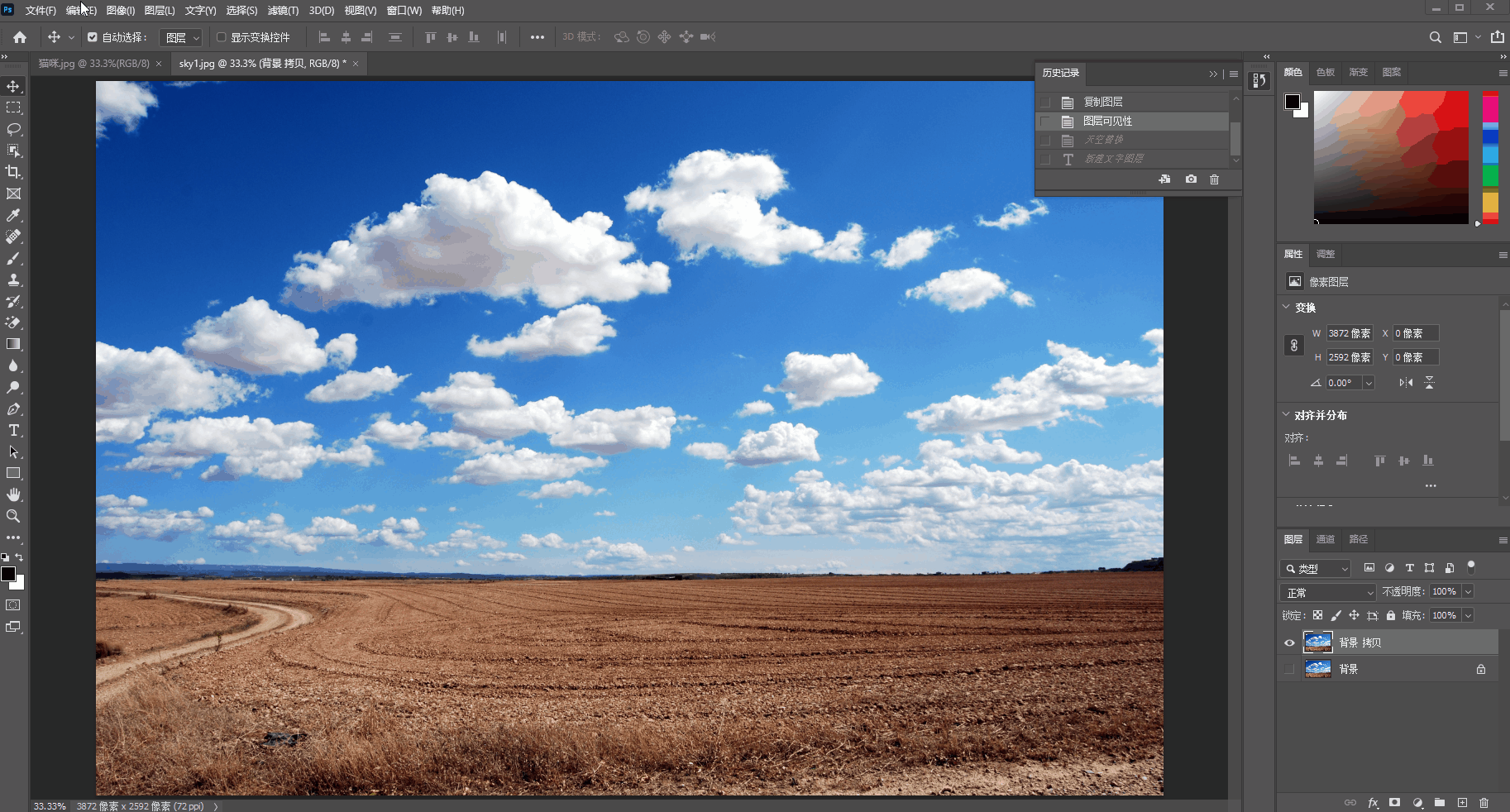
Task: Click the hue slider strip
Action: coord(1490,157)
